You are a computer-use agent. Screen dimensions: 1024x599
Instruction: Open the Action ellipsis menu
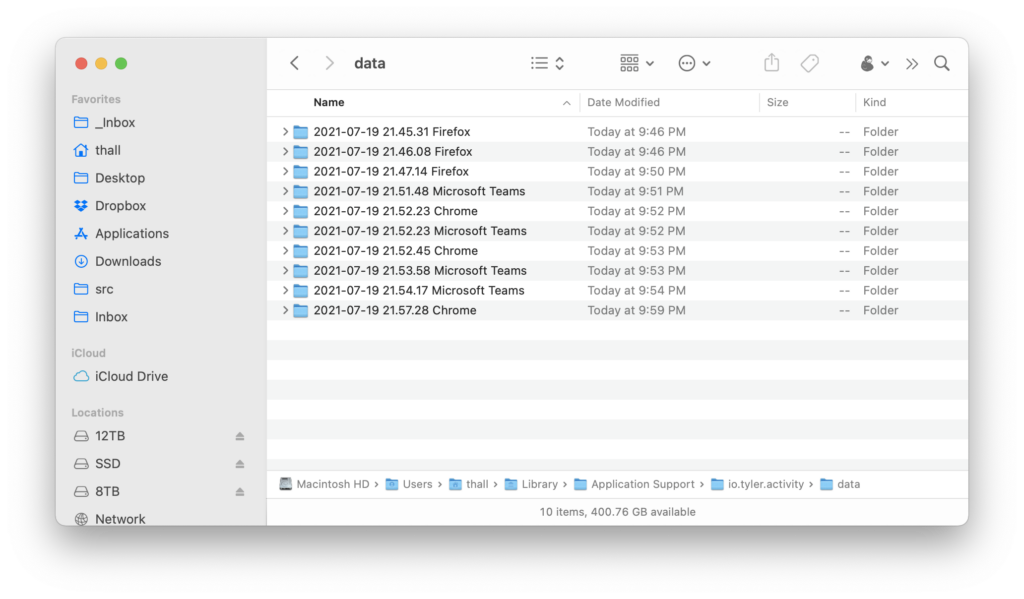(x=694, y=63)
